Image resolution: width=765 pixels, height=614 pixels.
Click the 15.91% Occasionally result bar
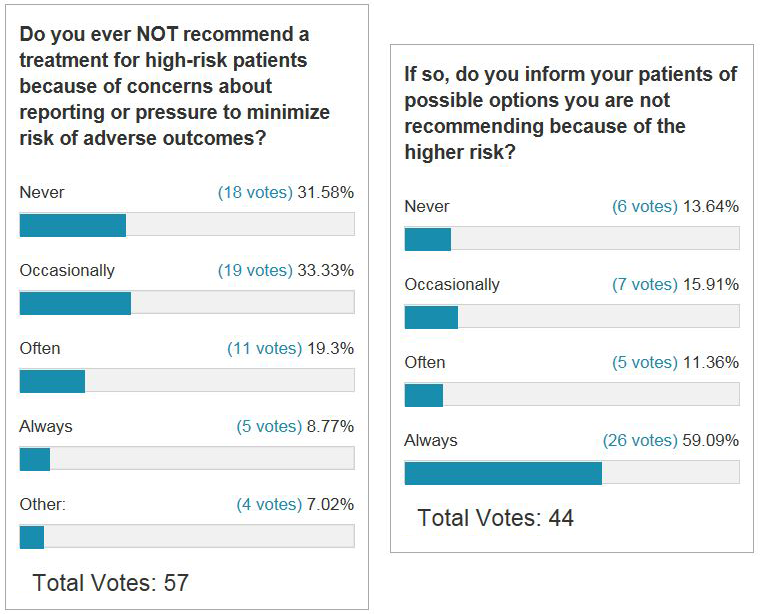pyautogui.click(x=571, y=316)
